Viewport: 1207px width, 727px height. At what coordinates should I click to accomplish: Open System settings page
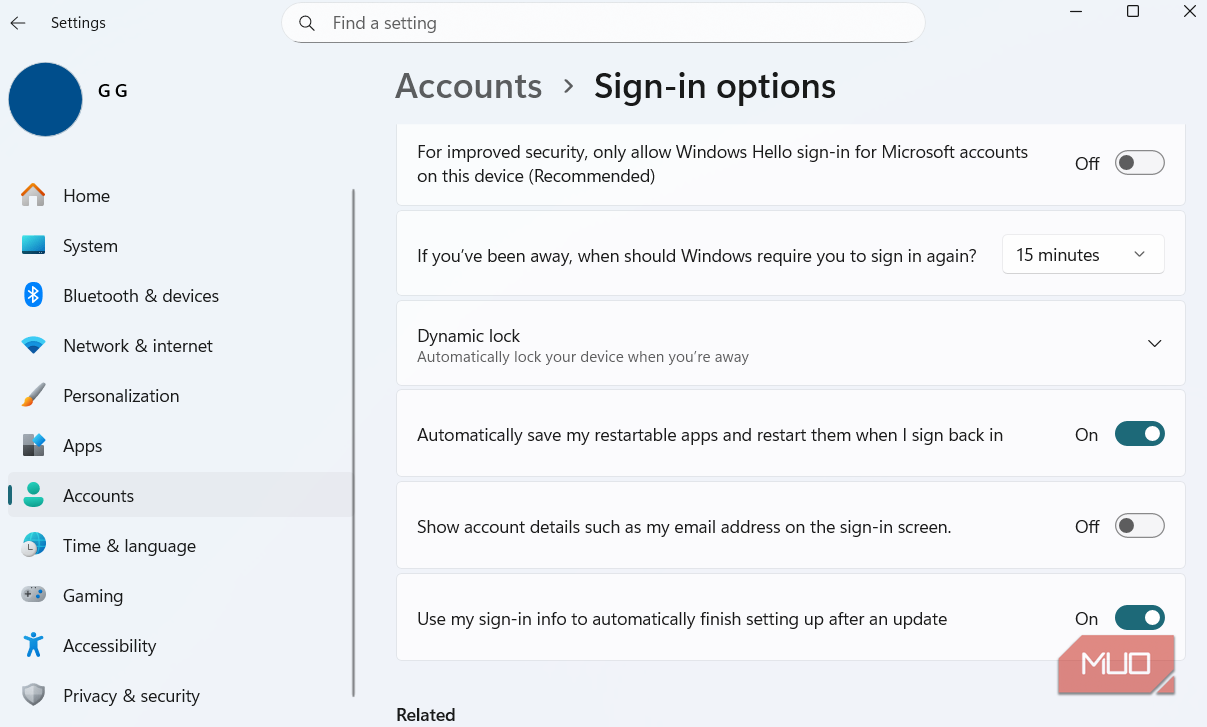click(x=180, y=246)
